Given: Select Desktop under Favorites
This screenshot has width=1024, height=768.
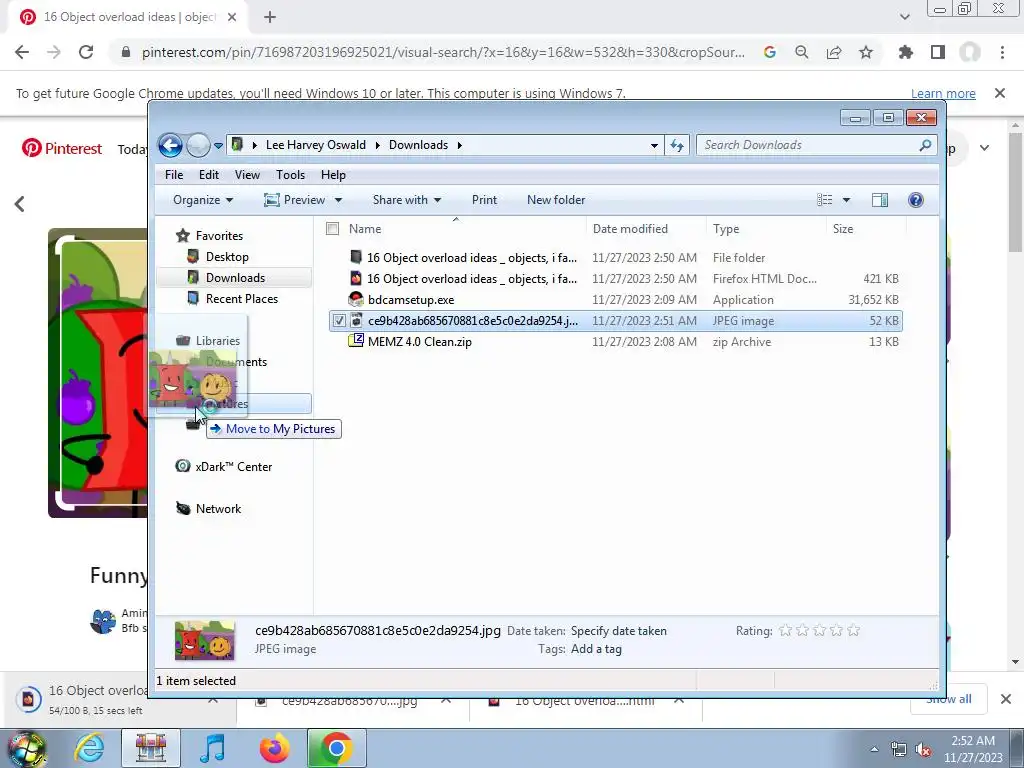Looking at the screenshot, I should (227, 257).
